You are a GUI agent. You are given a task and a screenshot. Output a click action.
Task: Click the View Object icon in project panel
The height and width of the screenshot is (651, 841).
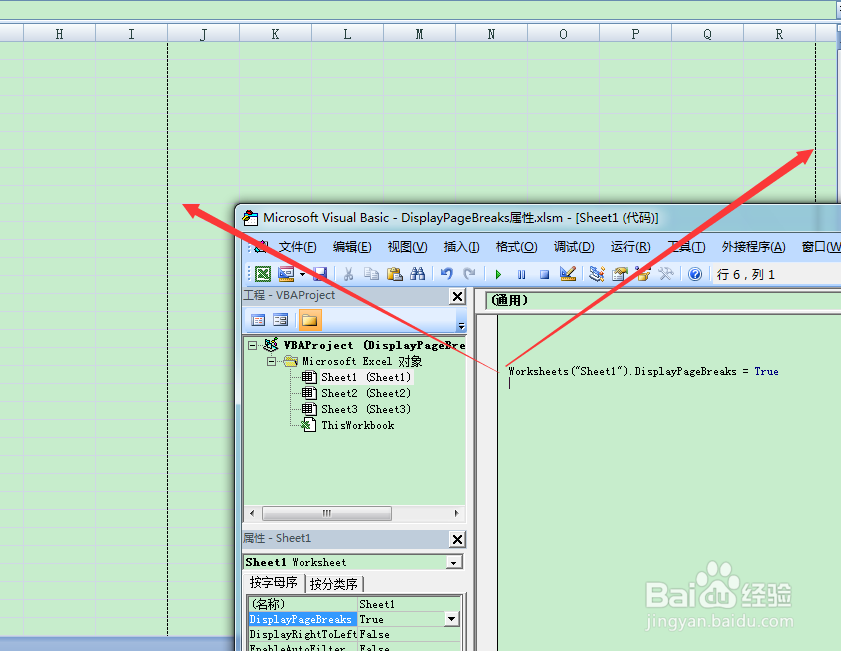(281, 320)
